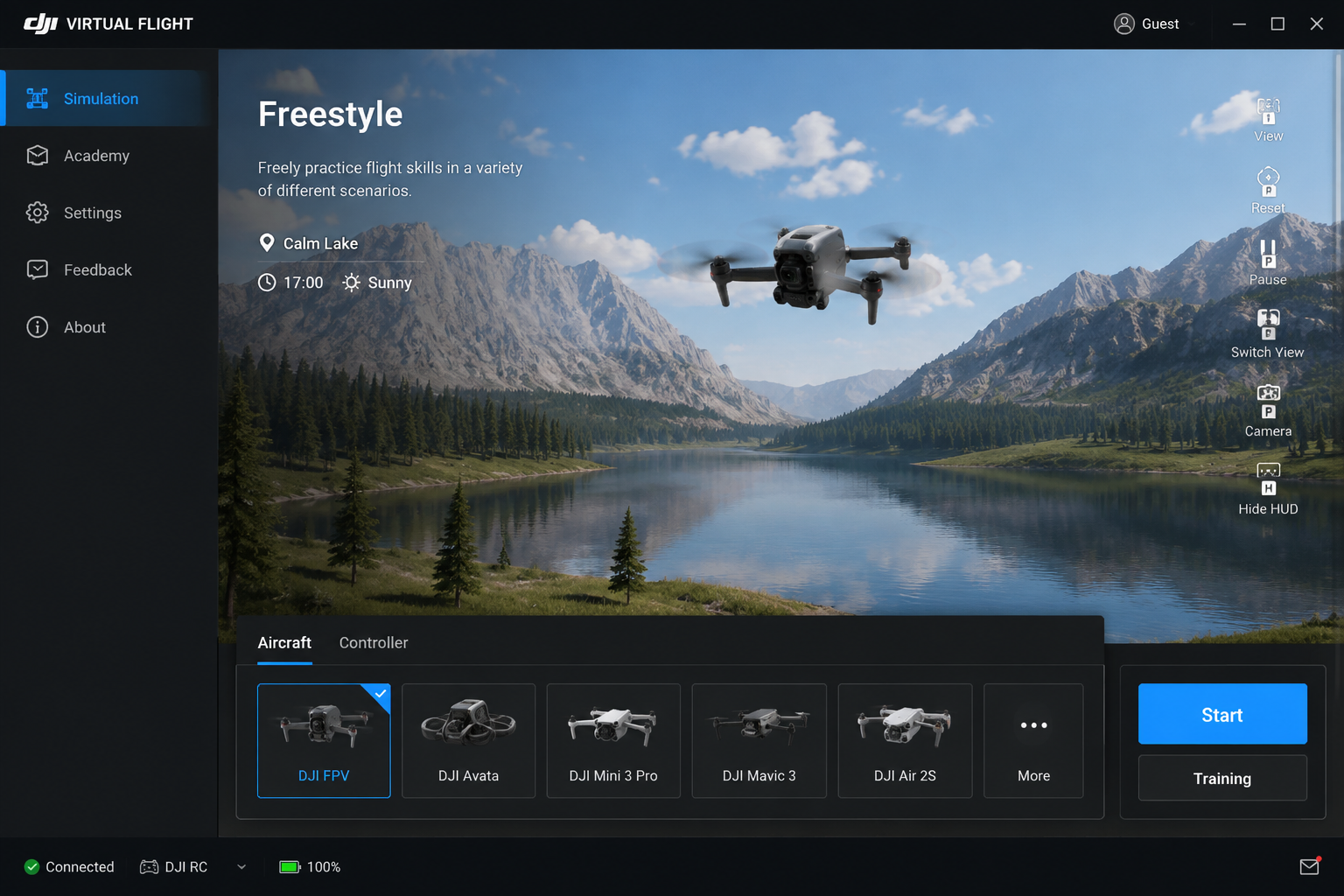The image size is (1344, 896).
Task: Click the Hide HUD icon
Action: 1268,479
